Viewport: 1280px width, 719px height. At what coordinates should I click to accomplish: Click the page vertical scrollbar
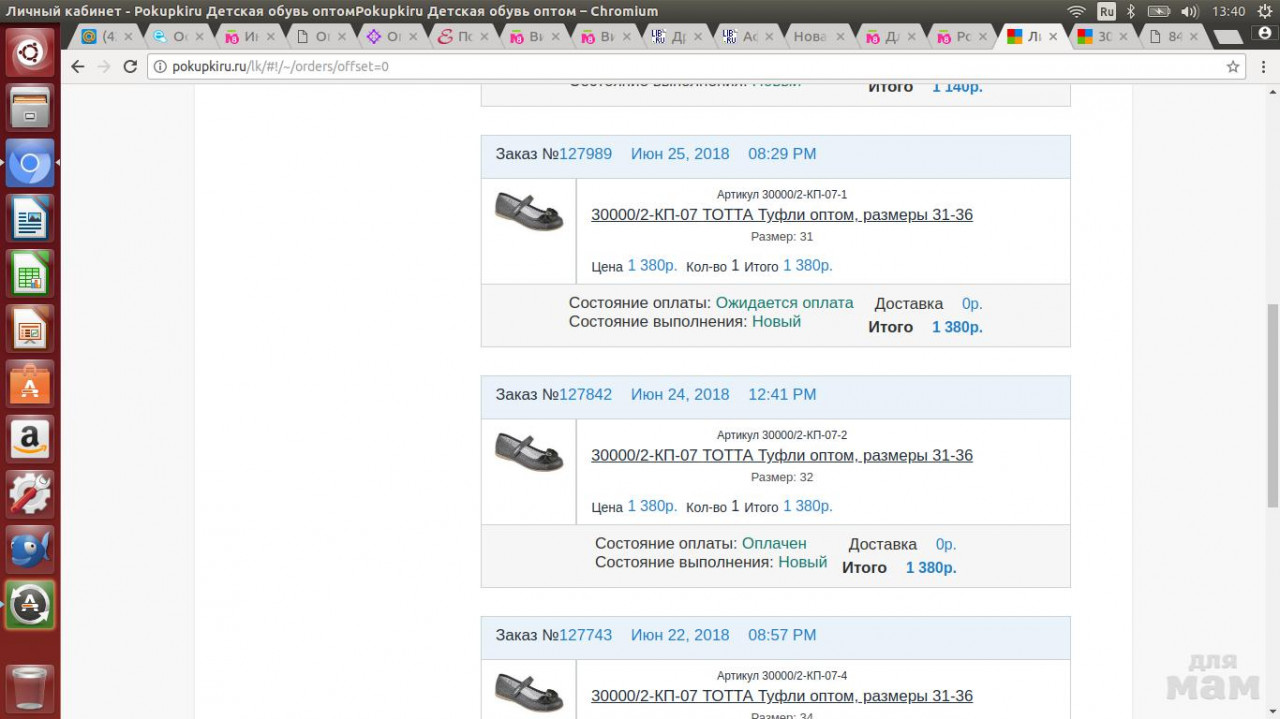click(1272, 400)
